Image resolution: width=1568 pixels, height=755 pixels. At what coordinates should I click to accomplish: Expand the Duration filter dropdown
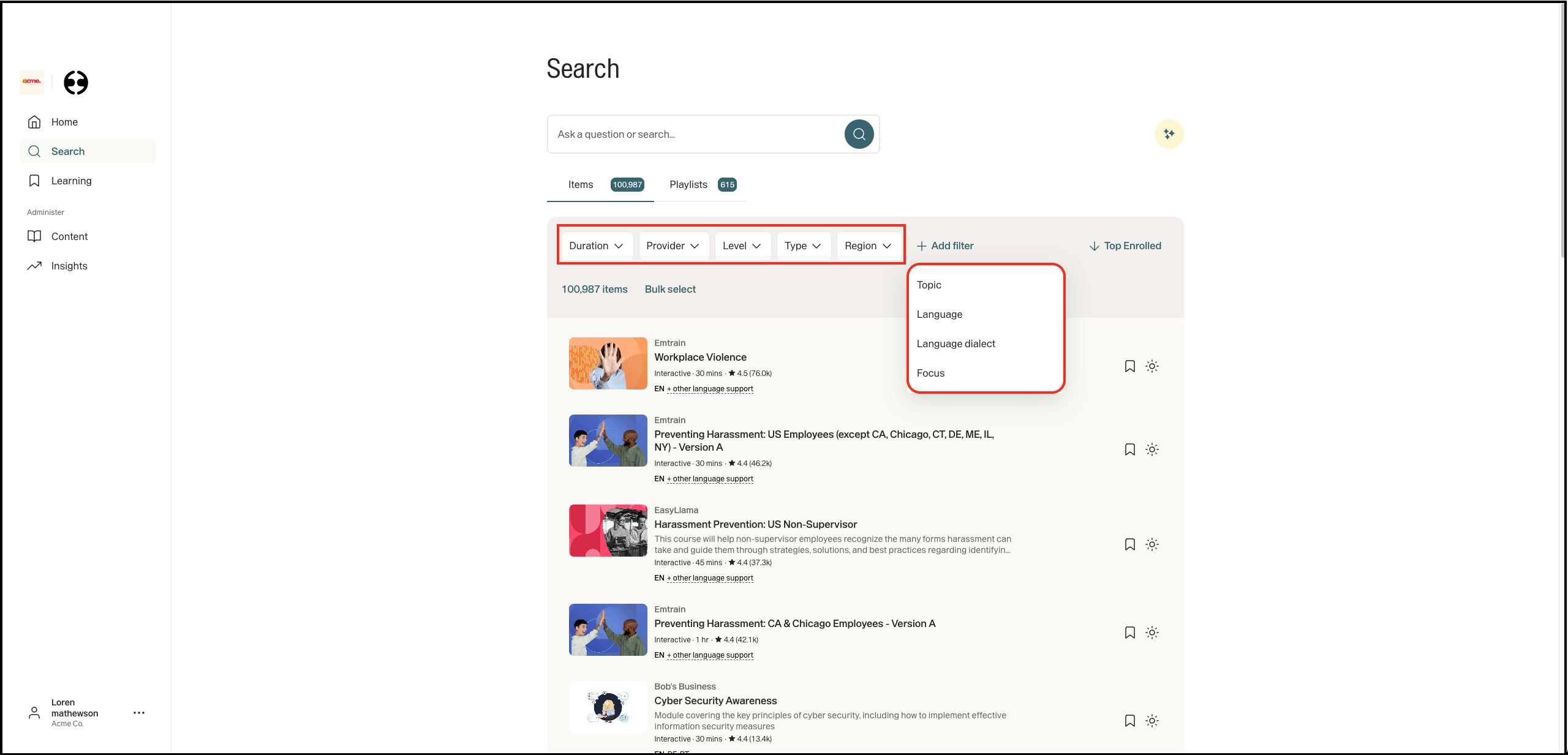pyautogui.click(x=596, y=246)
